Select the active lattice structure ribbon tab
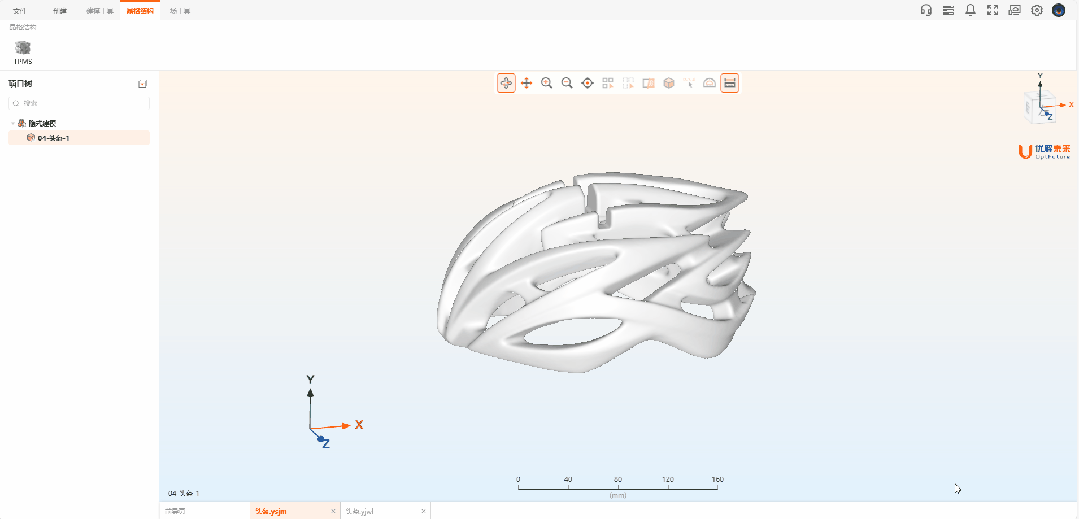Viewport: 1079px width, 519px height. [140, 11]
